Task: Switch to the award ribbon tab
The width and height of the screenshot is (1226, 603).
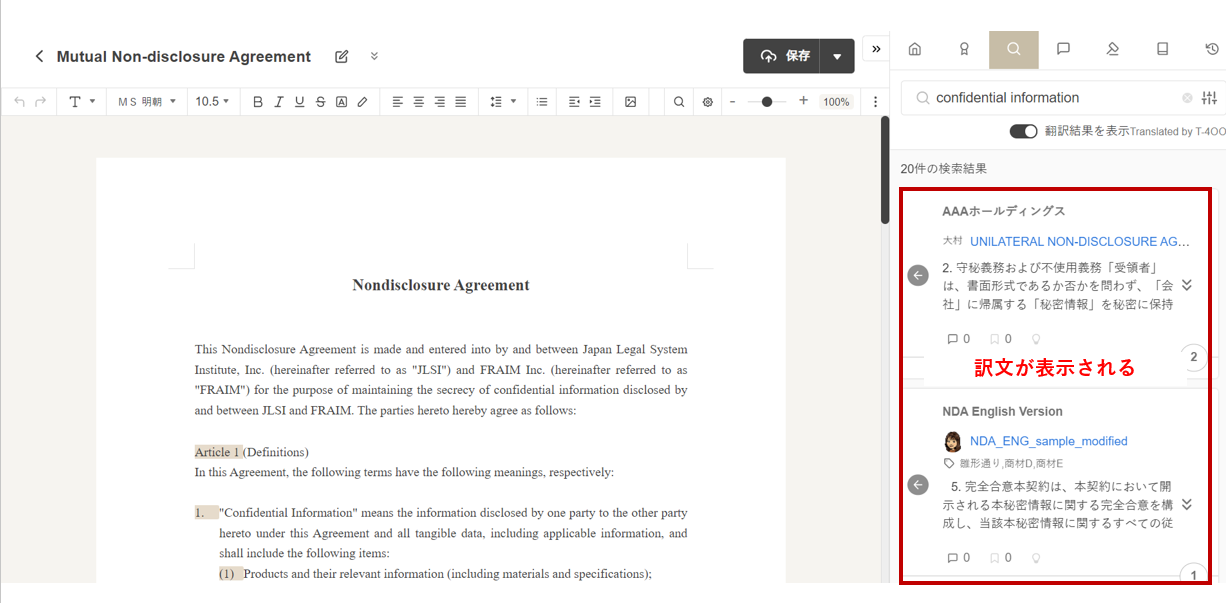Action: pos(964,49)
